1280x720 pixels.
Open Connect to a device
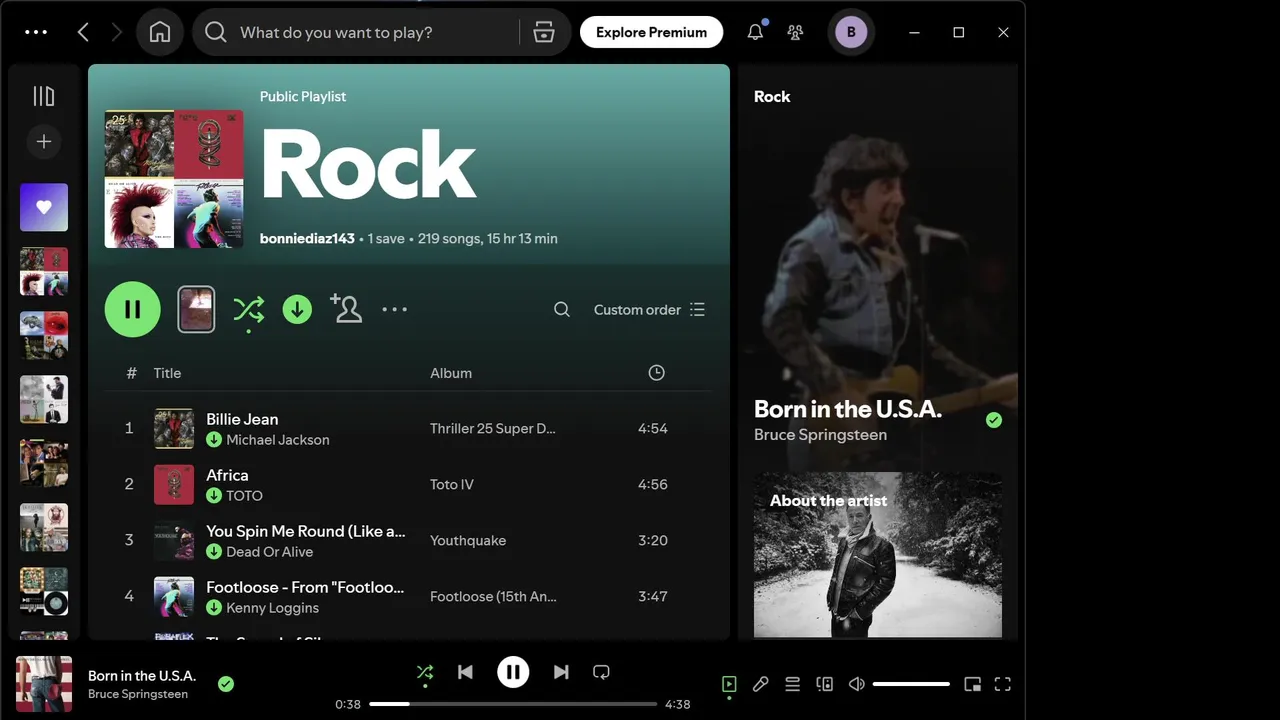(x=825, y=684)
